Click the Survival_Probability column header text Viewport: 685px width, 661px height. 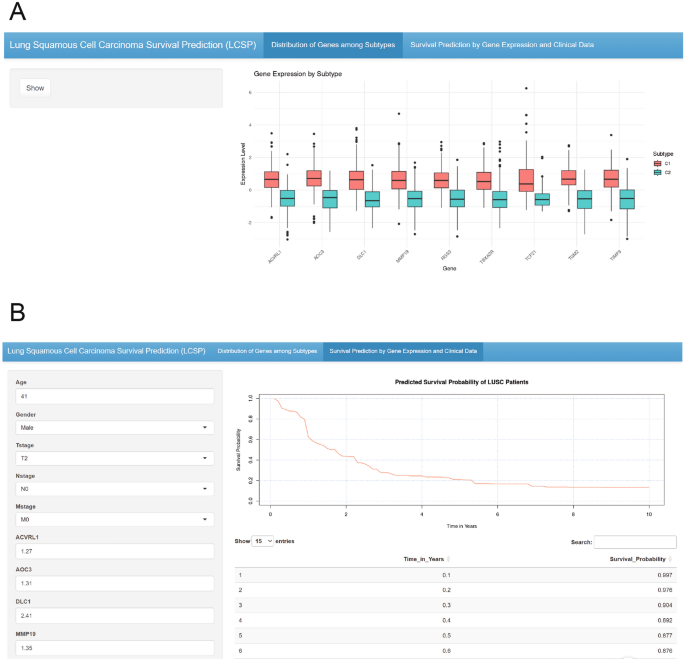[x=638, y=559]
